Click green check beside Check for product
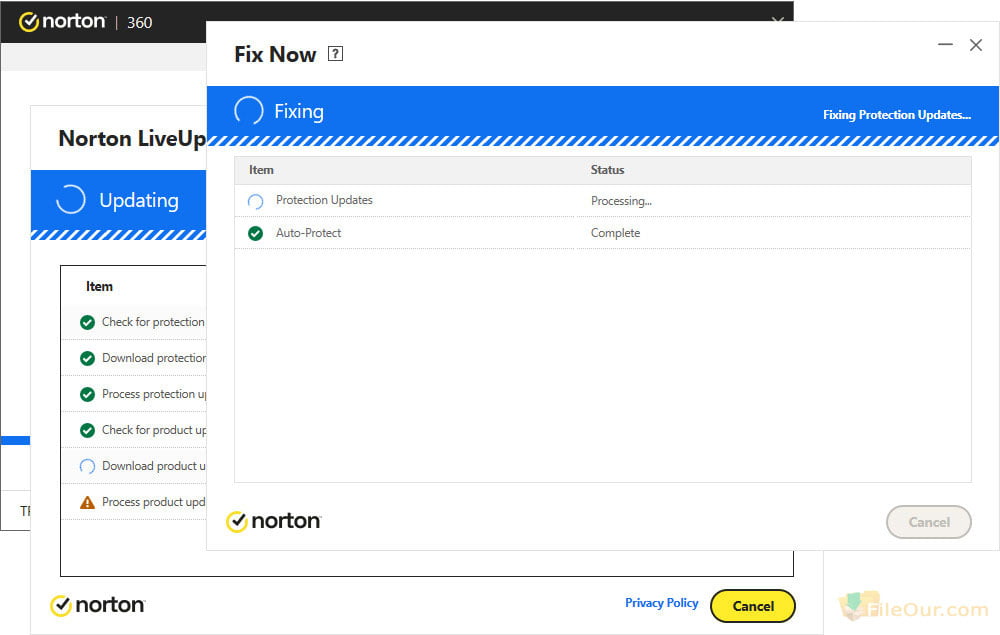 [87, 430]
